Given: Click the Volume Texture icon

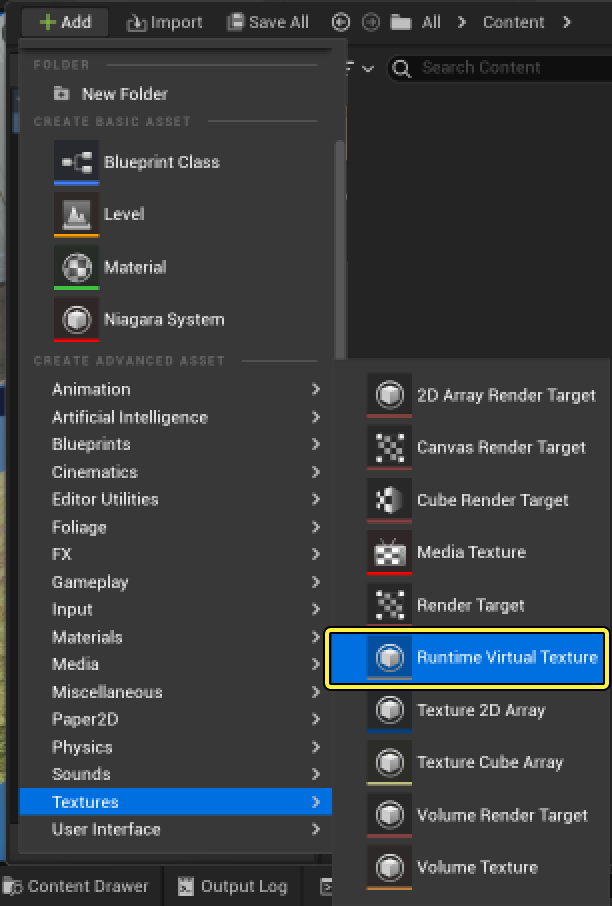Looking at the screenshot, I should pyautogui.click(x=390, y=868).
